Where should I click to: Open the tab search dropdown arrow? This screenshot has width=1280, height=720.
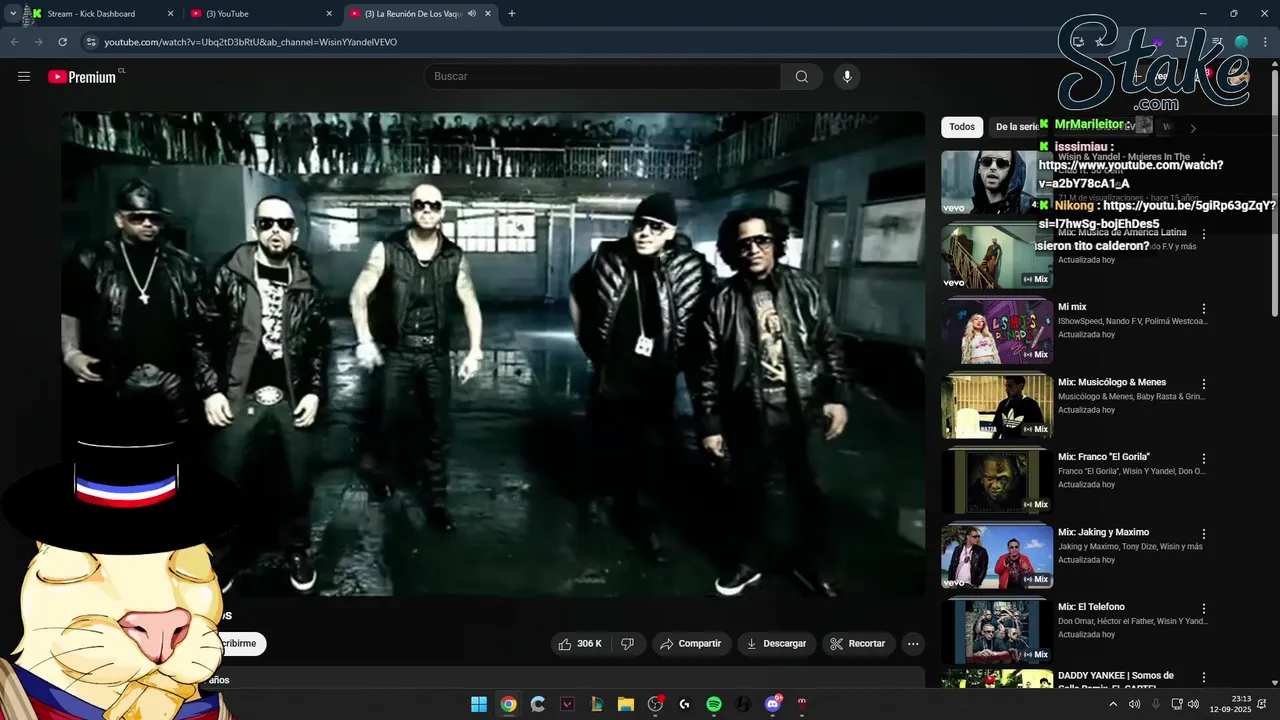pyautogui.click(x=12, y=14)
